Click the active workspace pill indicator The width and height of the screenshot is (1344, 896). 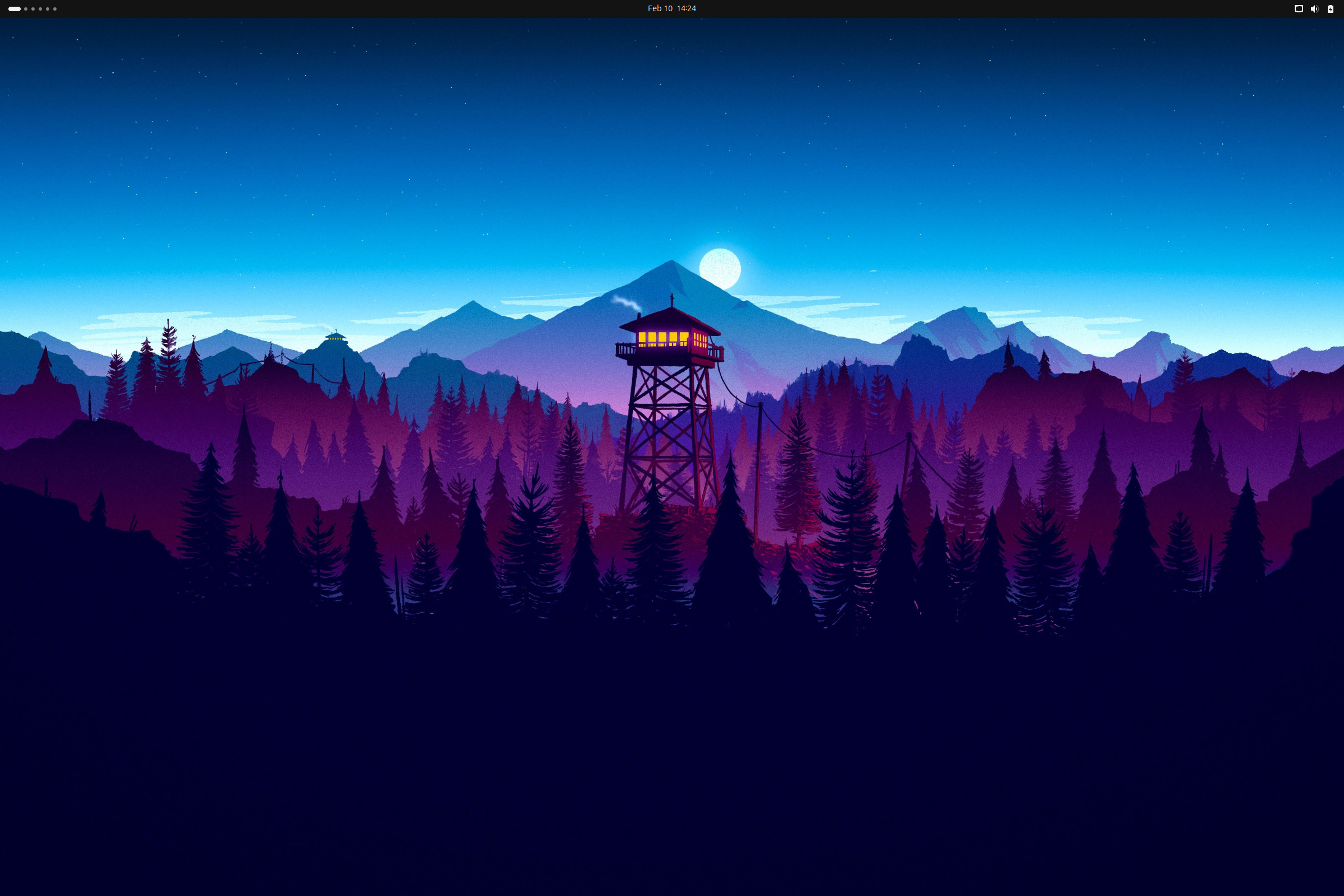(x=15, y=8)
